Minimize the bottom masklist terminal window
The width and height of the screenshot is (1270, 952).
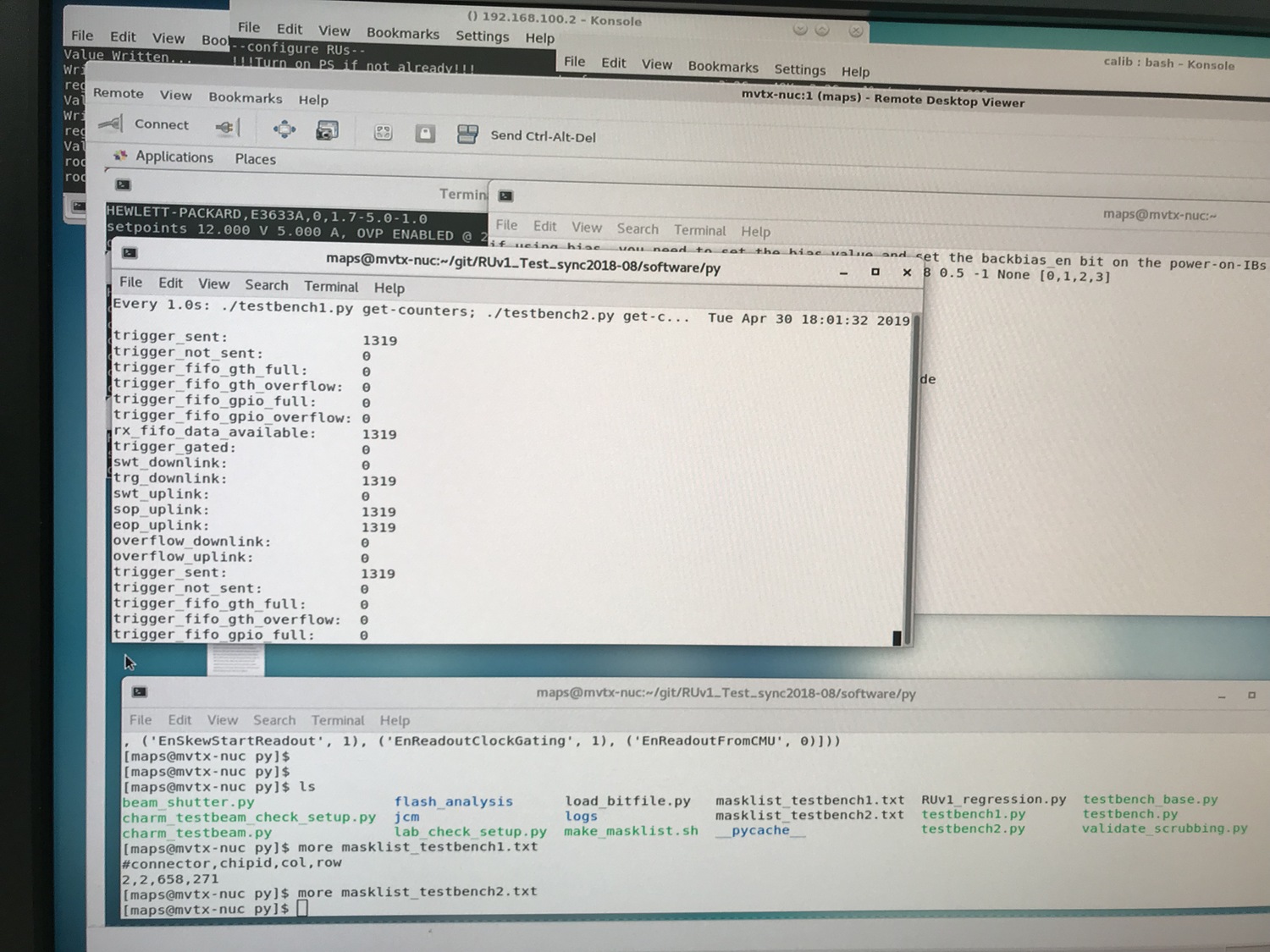click(x=1221, y=696)
